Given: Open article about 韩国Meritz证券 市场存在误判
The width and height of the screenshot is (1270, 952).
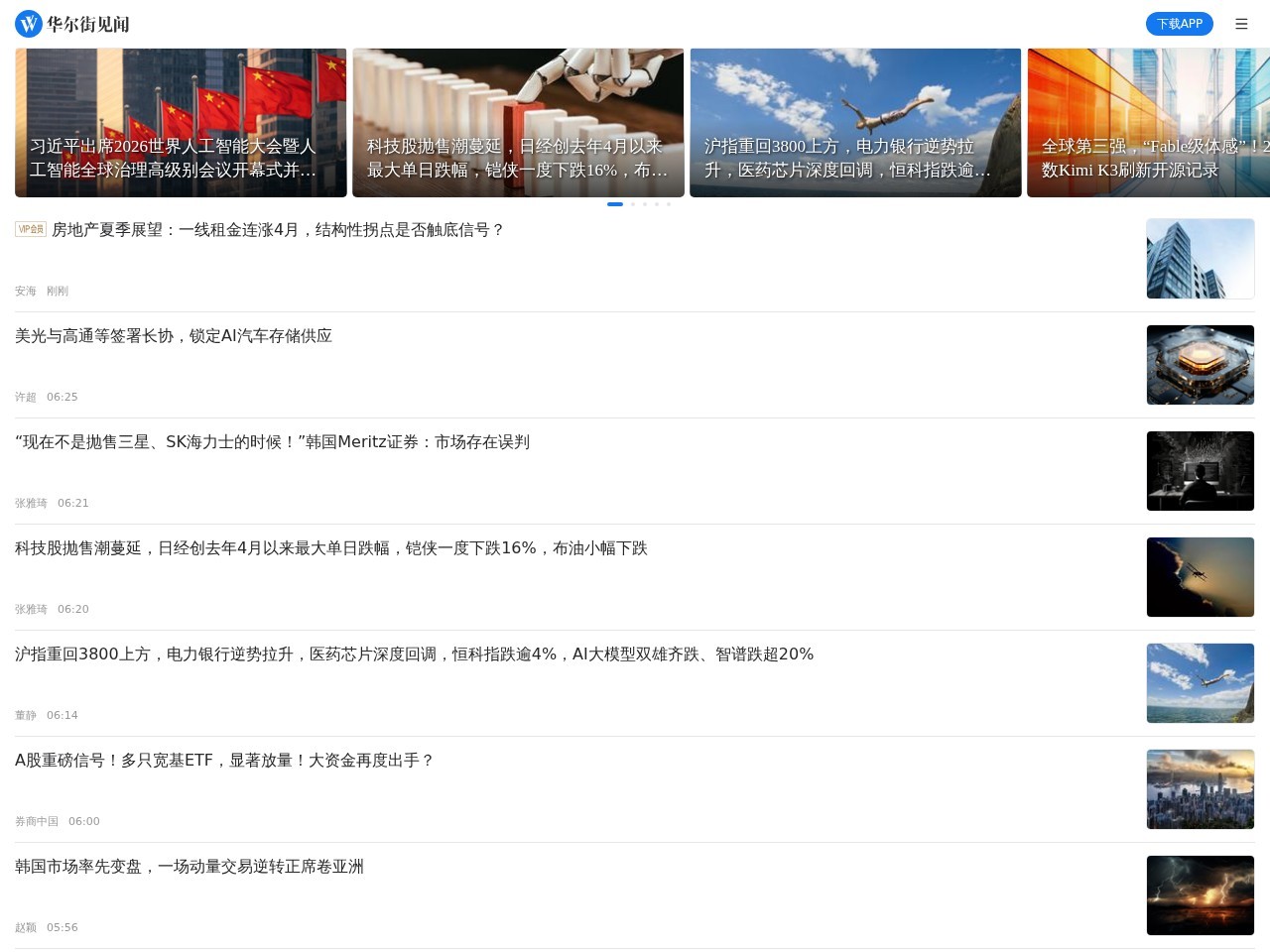Looking at the screenshot, I should tap(273, 442).
